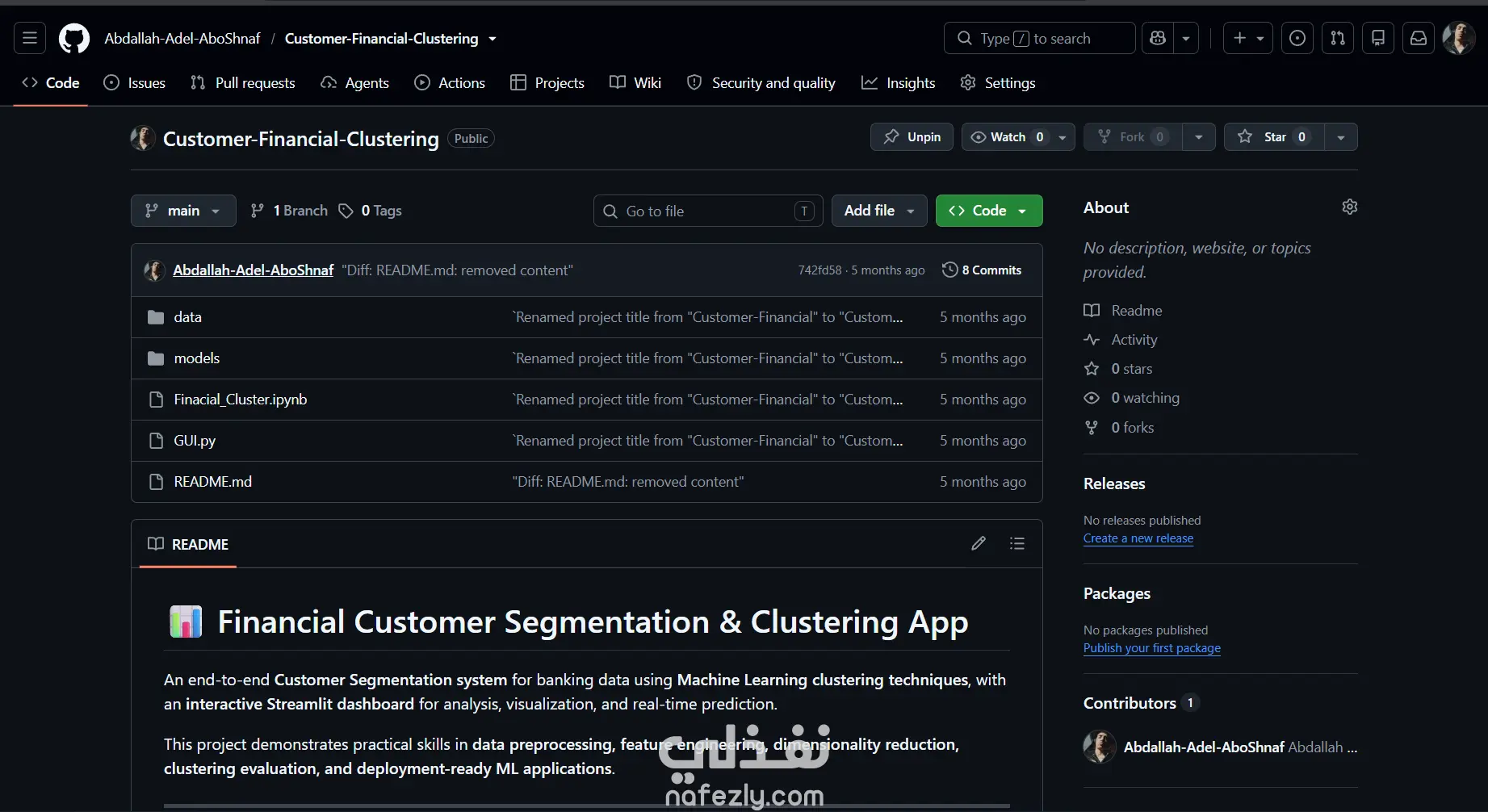This screenshot has width=1488, height=812.
Task: Open the GUI.py file
Action: pos(195,441)
